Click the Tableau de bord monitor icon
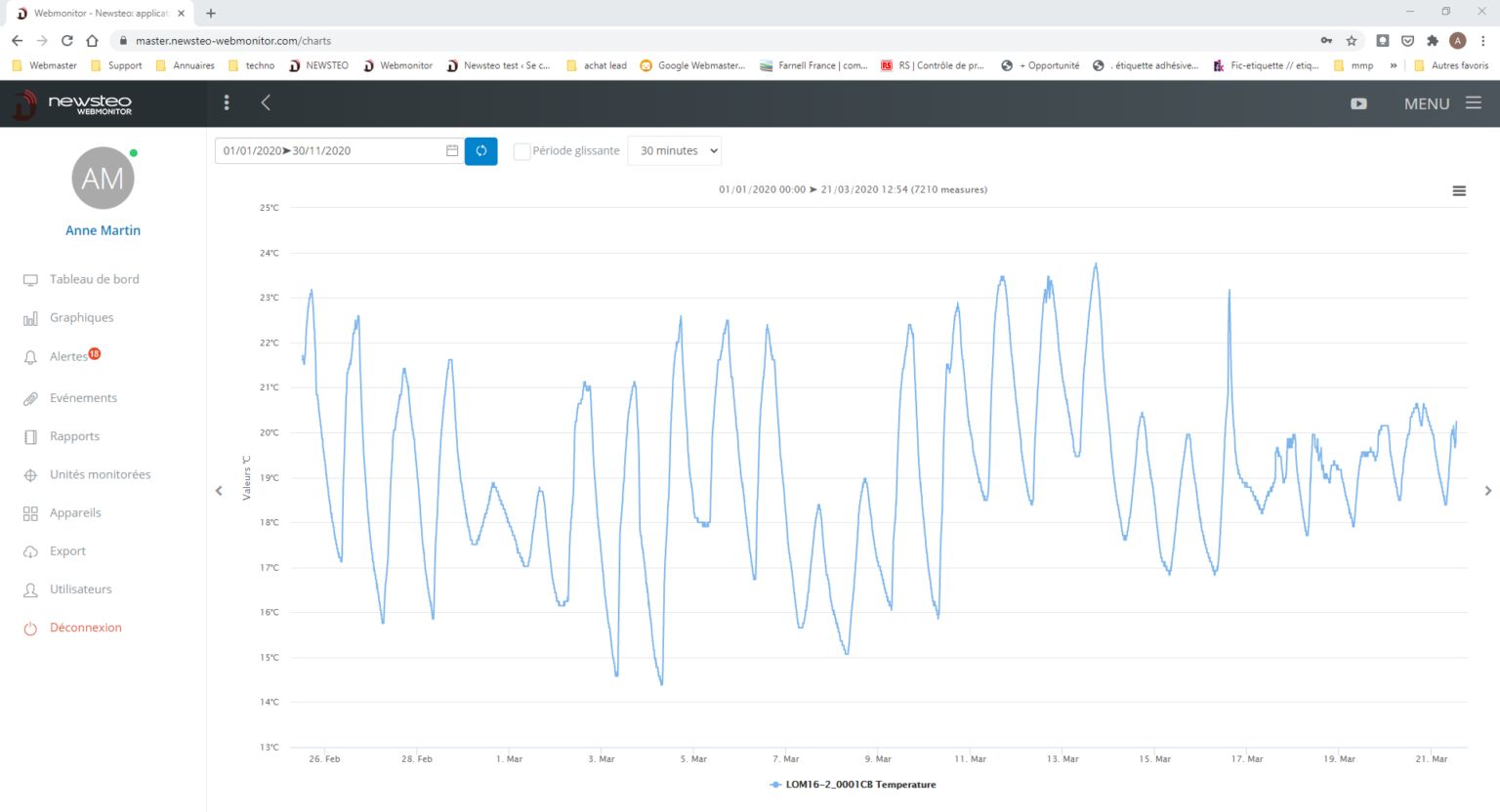Screen dimensions: 1500x812 click(30, 280)
